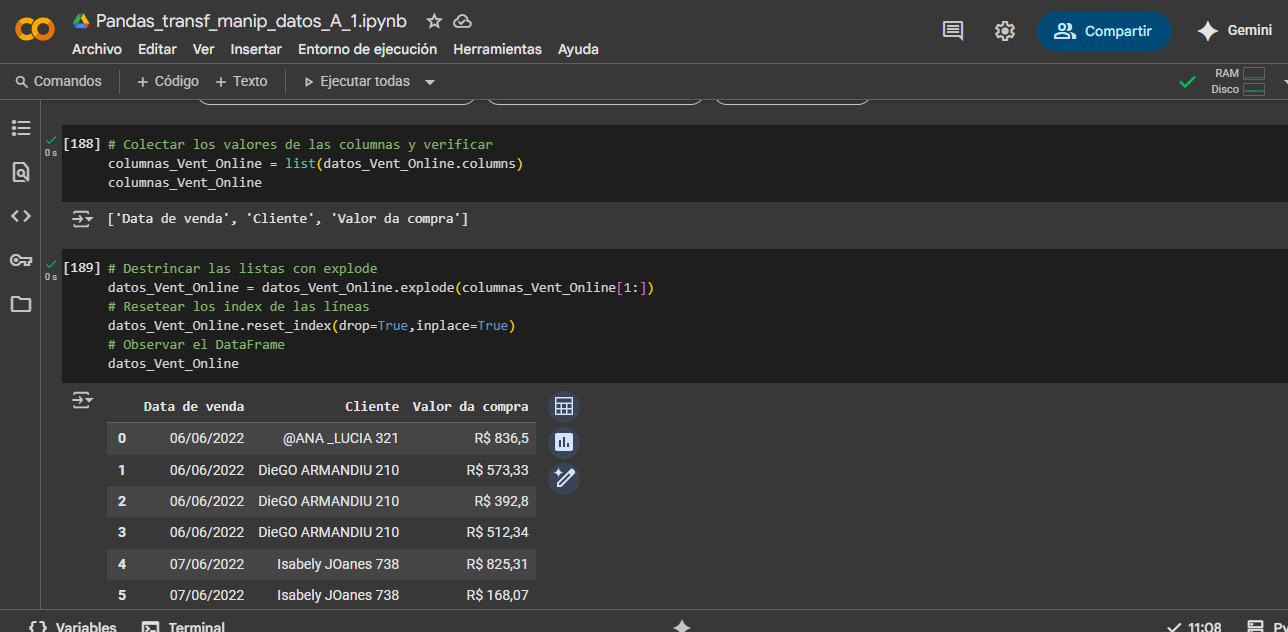Screen dimensions: 1288x632
Task: Open the Entorno de ejecución menu
Action: 367,49
